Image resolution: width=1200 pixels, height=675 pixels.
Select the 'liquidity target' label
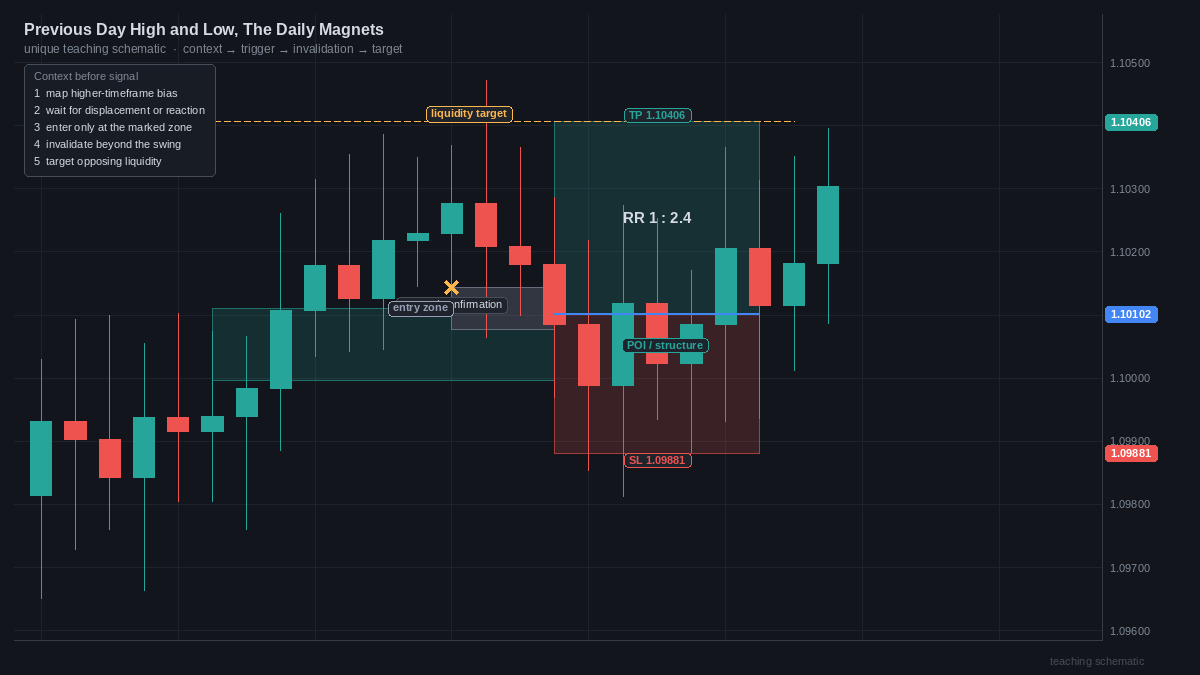click(469, 114)
